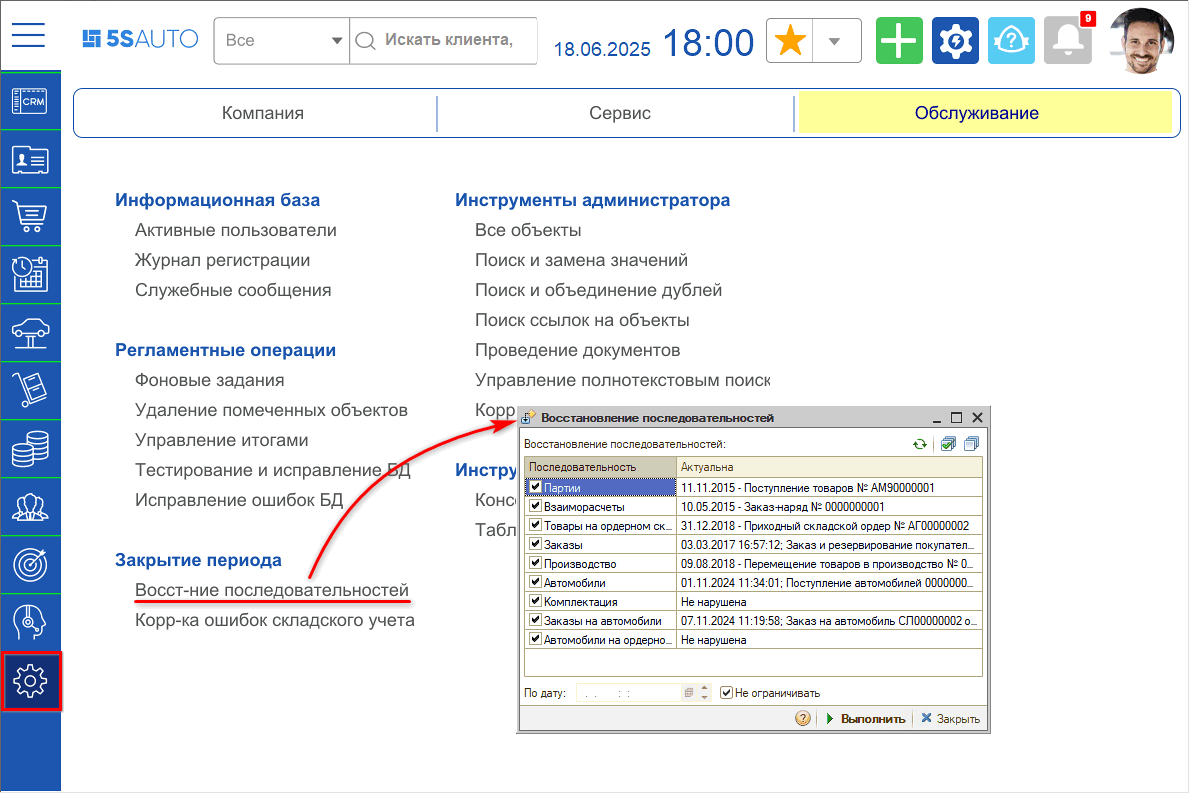Click the green plus icon to create new

coord(898,40)
